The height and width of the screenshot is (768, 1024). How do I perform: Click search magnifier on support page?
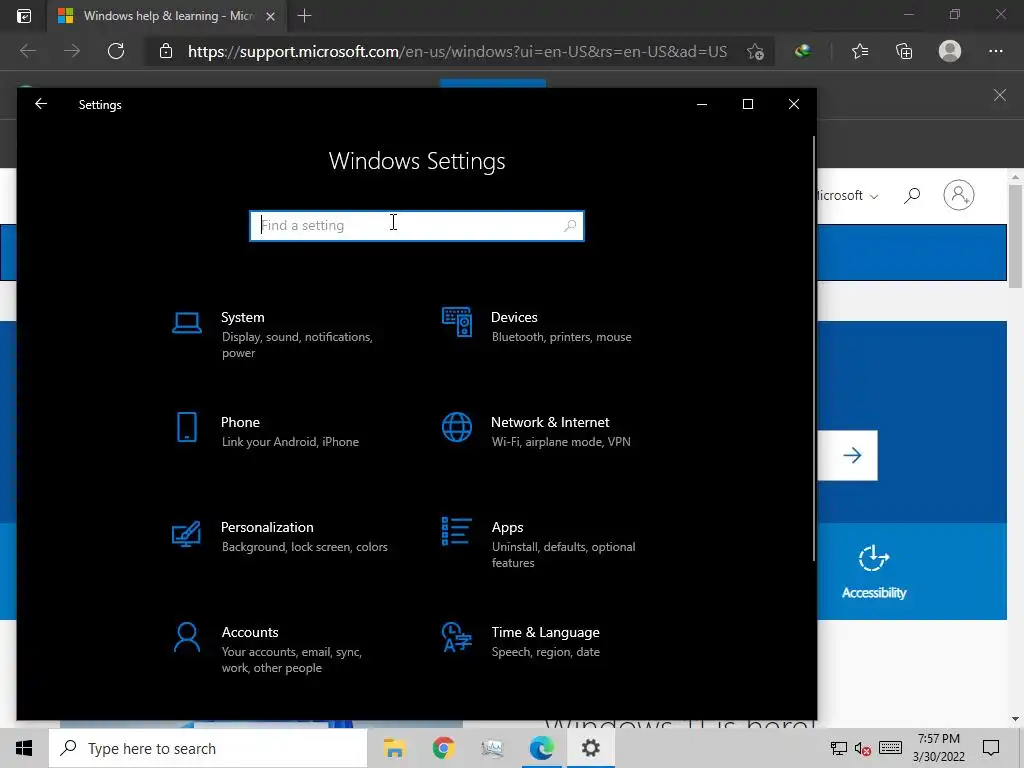(x=912, y=195)
